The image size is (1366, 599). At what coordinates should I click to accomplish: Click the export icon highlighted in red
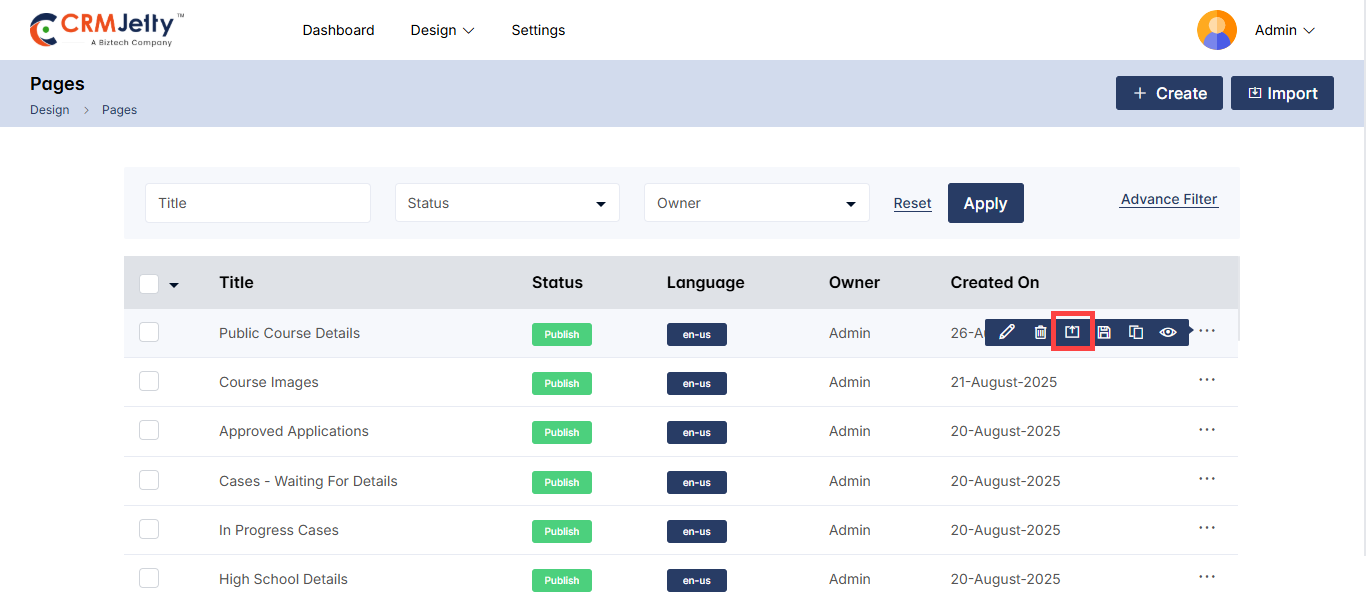[1072, 332]
